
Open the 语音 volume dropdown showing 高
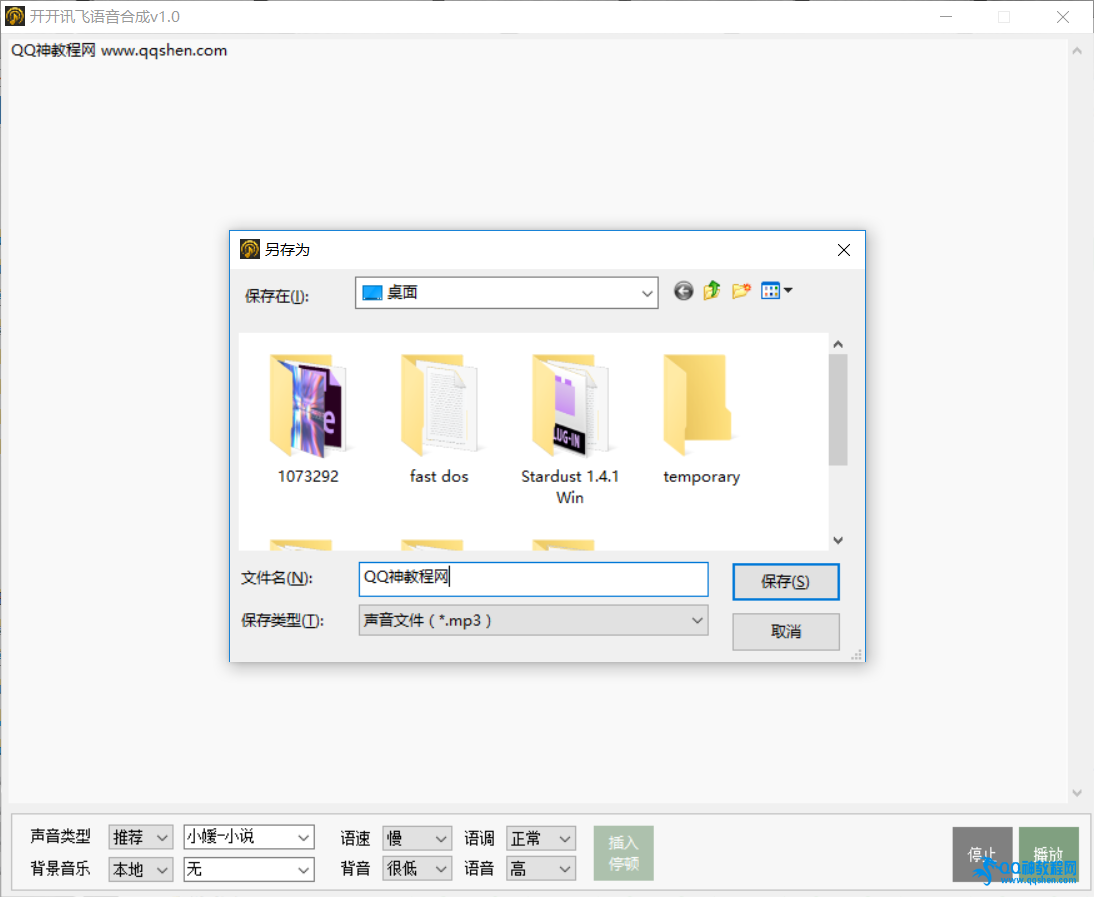(x=541, y=868)
